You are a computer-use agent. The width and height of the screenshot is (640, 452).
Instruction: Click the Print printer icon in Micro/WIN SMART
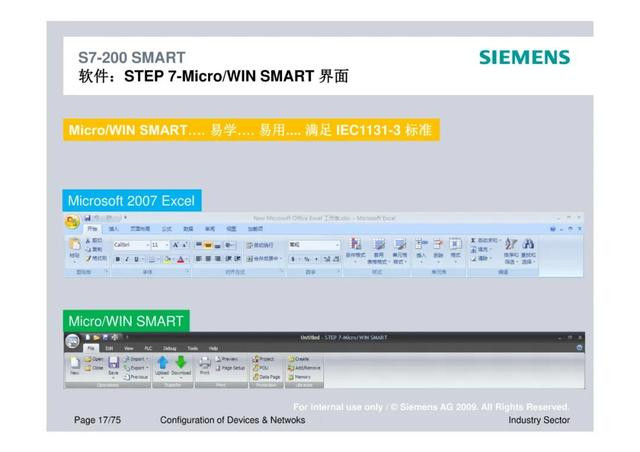tap(205, 362)
